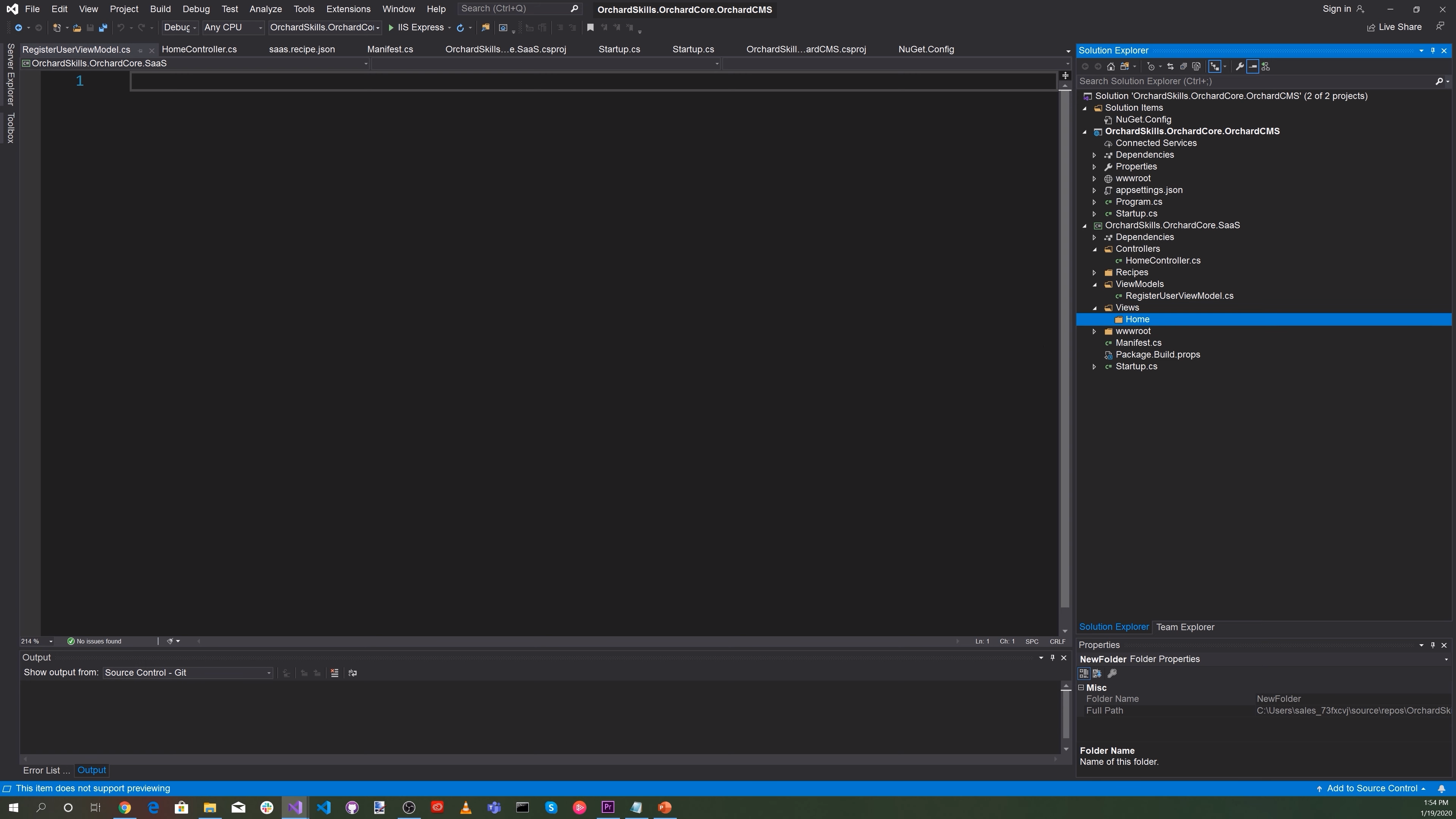The width and height of the screenshot is (1456, 819).
Task: Click the Alphabetical sort icon in Properties
Action: pos(1097,674)
